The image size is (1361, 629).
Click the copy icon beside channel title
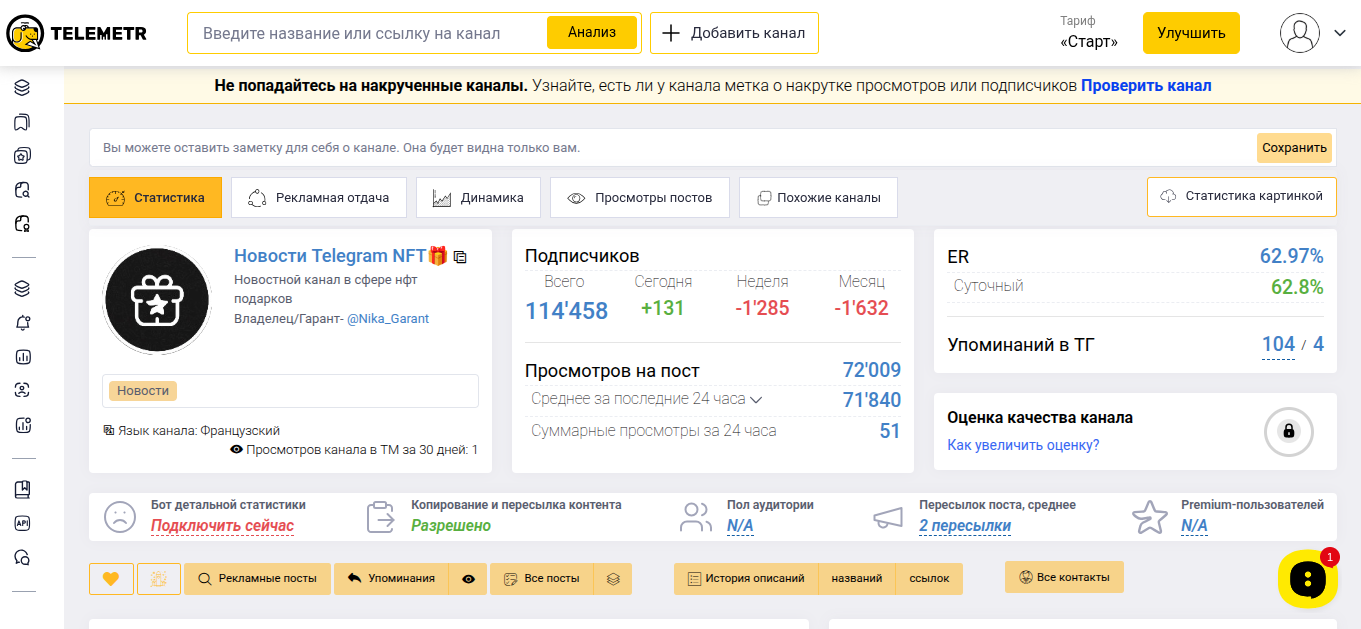460,257
